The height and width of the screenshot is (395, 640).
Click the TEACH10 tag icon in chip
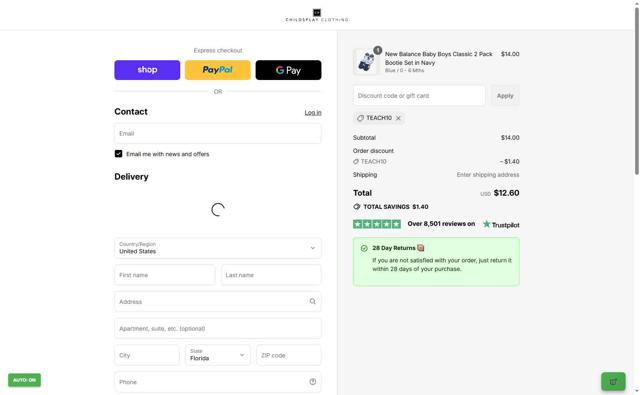pos(360,118)
